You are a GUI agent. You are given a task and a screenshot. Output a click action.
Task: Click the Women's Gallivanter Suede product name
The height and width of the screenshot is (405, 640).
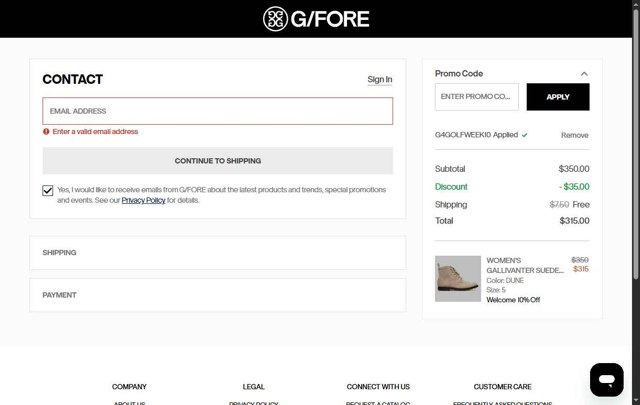(525, 265)
